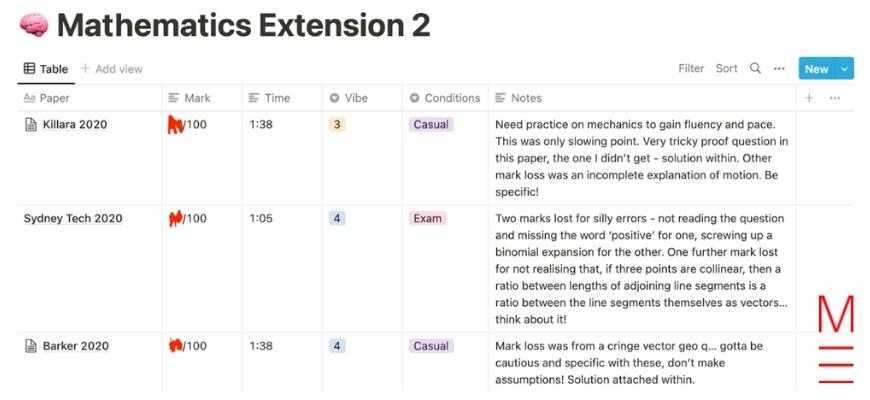The width and height of the screenshot is (870, 400).
Task: Select the purple Casual tag for Killara
Action: point(431,124)
